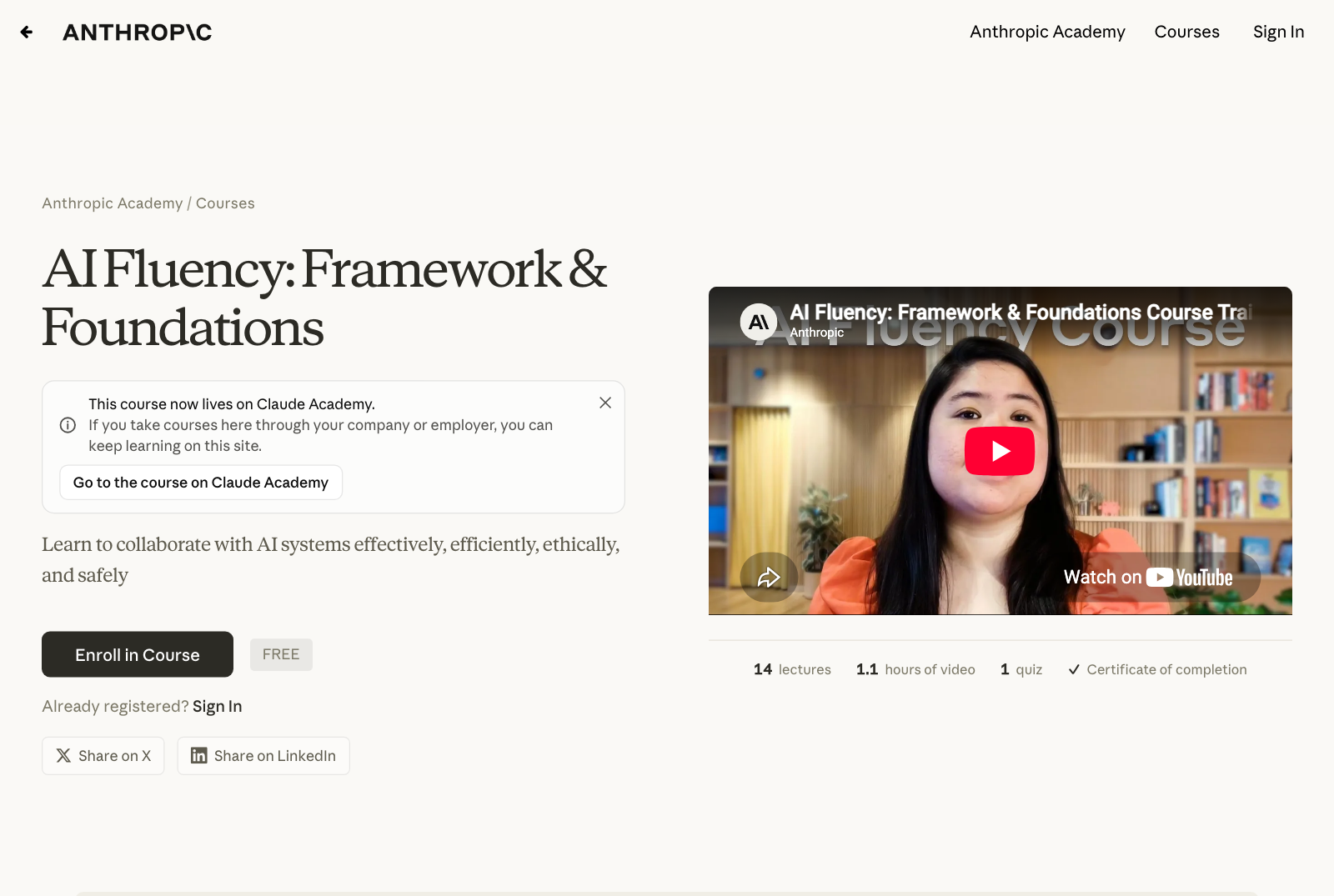The width and height of the screenshot is (1334, 896).
Task: Click the video share arrow icon
Action: point(769,577)
